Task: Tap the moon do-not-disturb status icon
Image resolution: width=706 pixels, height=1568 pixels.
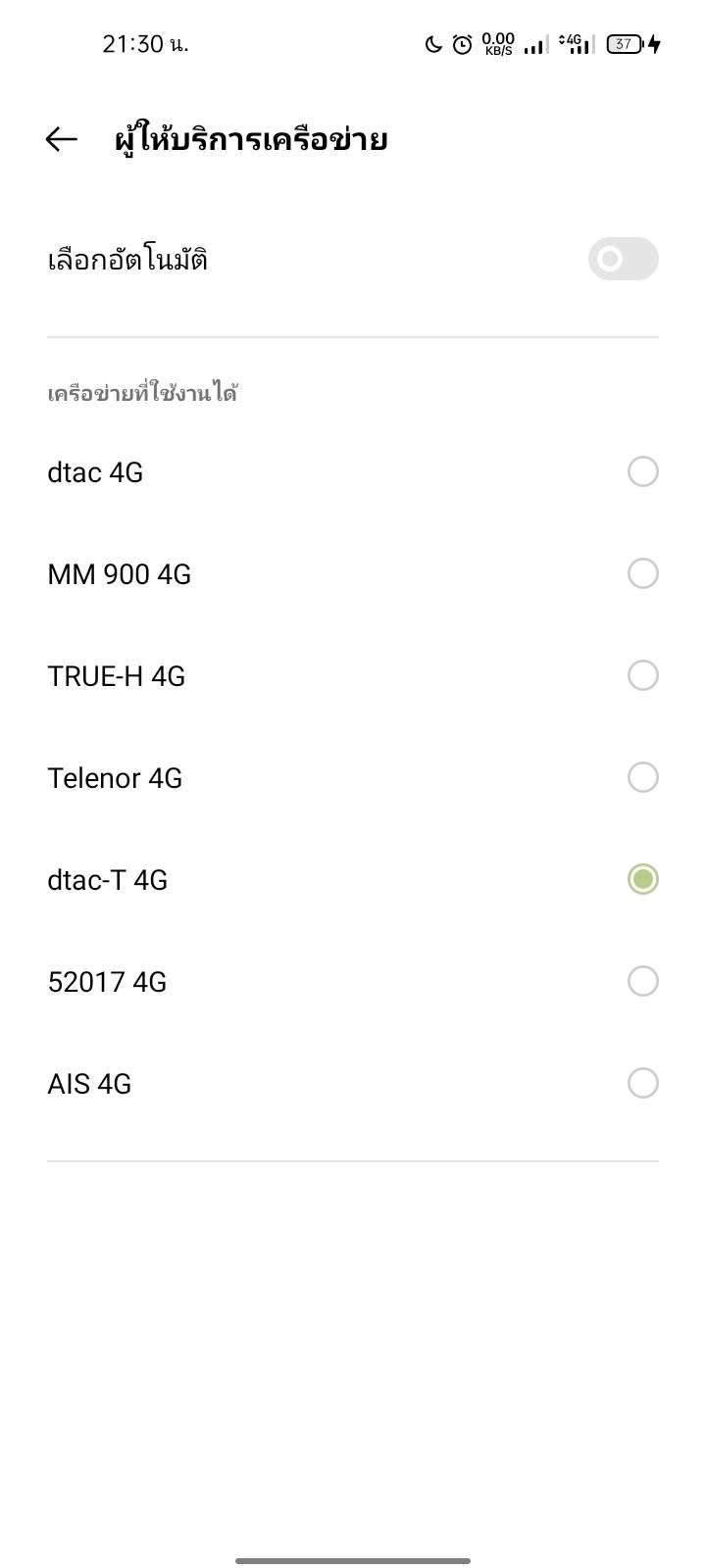Action: point(433,44)
